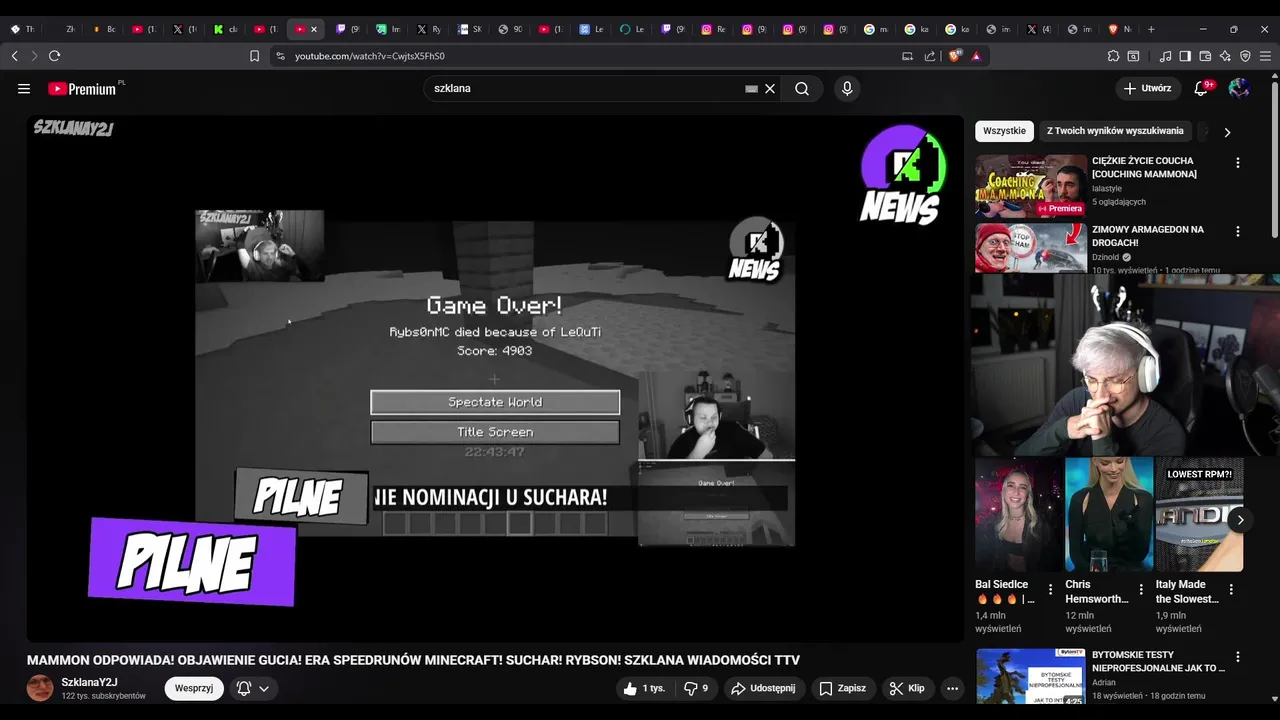Open the Chris Hemsworth short thumbnail
The width and height of the screenshot is (1280, 720).
coord(1109,514)
